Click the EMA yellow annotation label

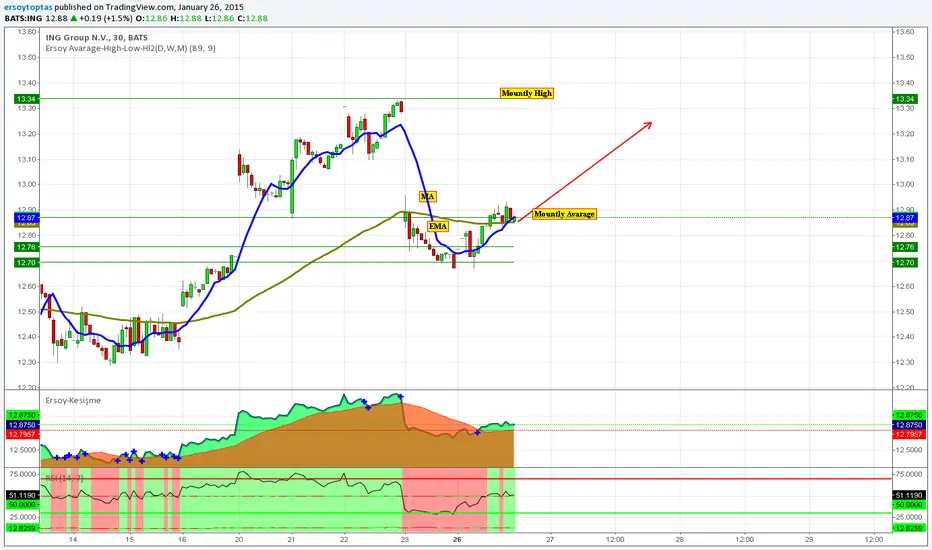(438, 226)
